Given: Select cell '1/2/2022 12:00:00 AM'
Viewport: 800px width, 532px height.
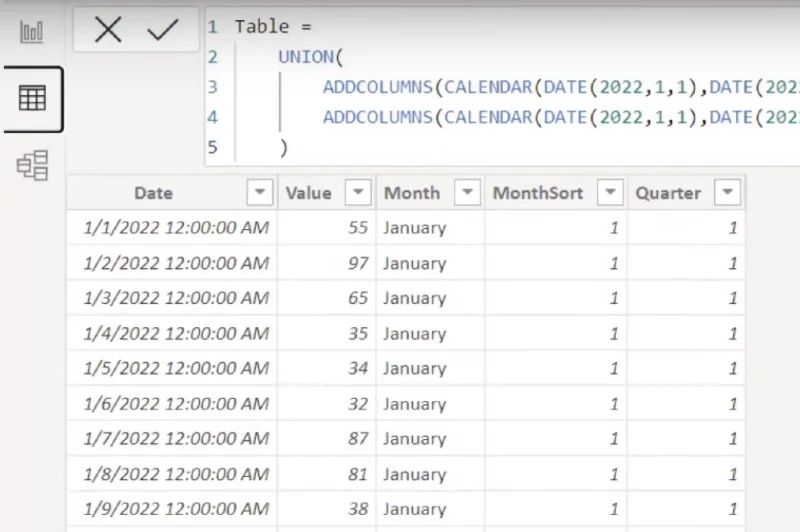Looking at the screenshot, I should click(172, 263).
